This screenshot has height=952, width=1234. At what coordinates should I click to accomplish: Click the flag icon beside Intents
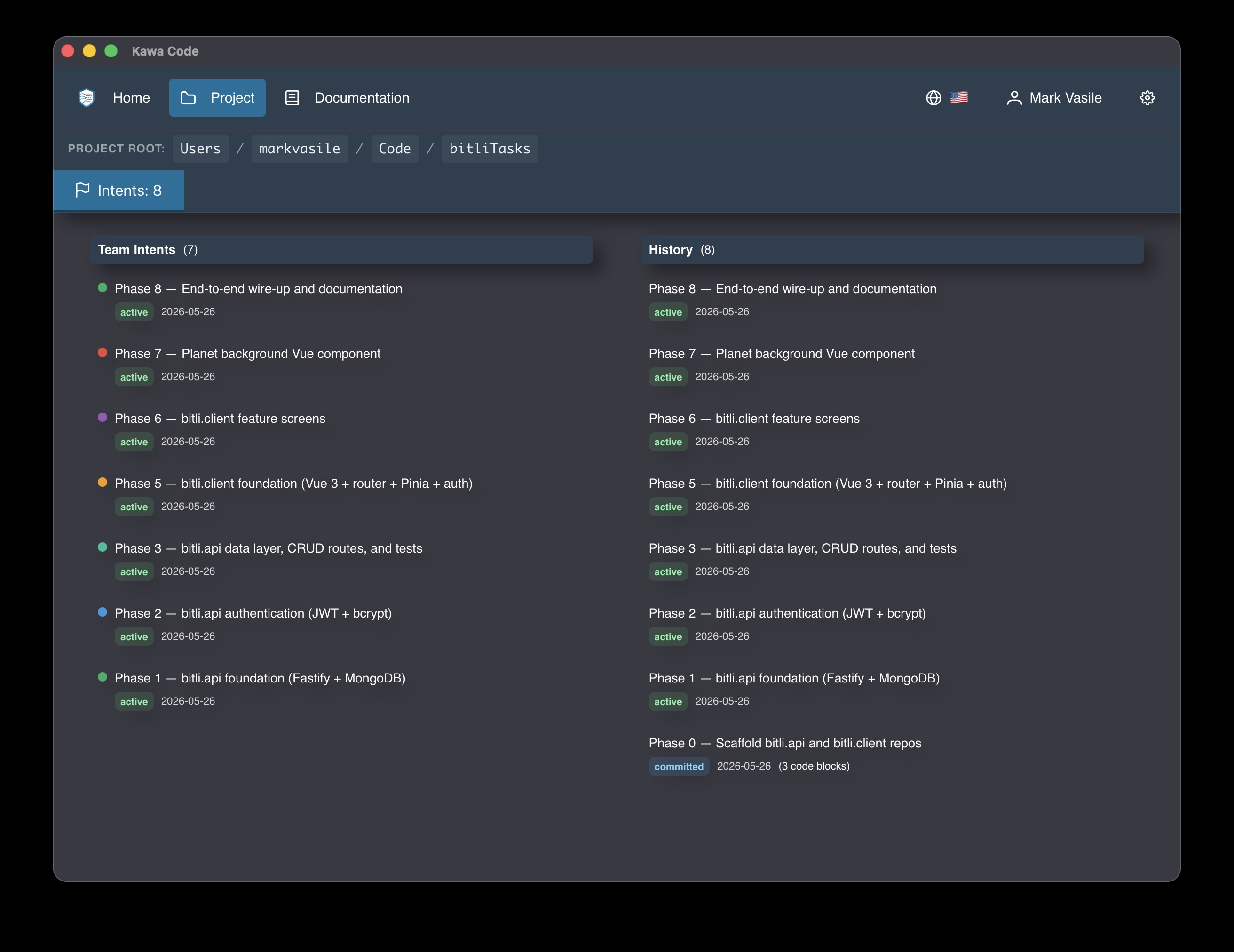[82, 190]
